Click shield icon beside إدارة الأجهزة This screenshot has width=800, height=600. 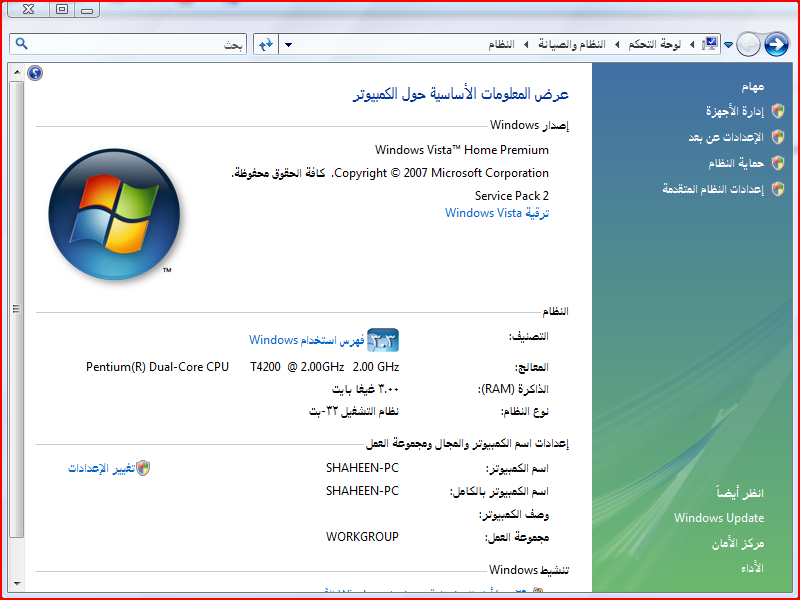[778, 111]
